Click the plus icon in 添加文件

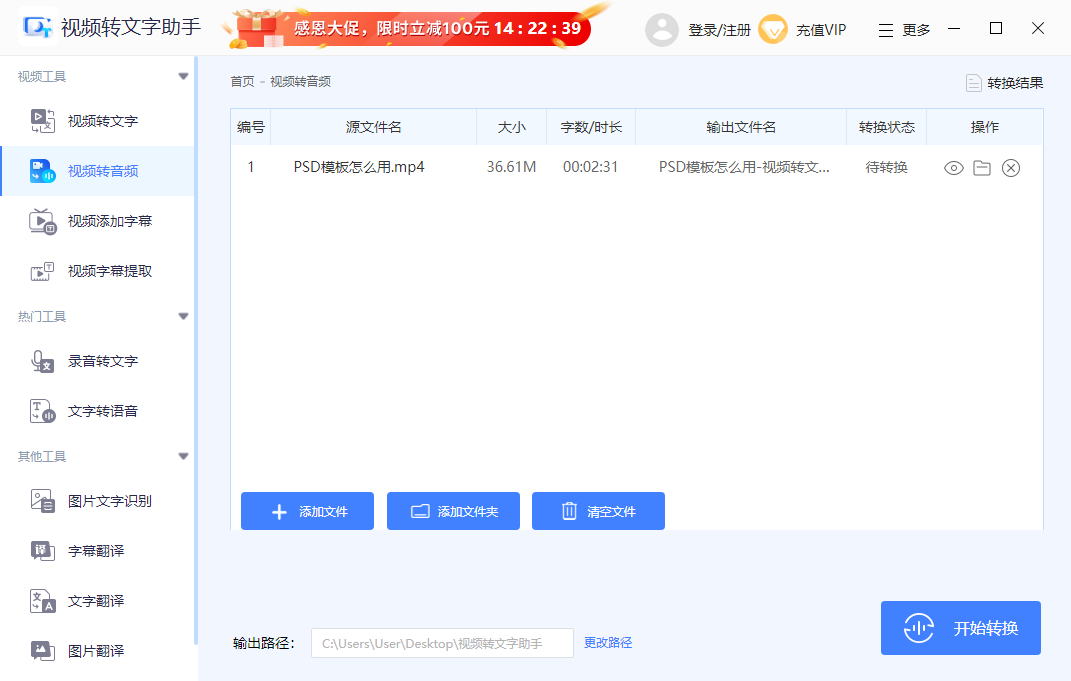[x=279, y=512]
